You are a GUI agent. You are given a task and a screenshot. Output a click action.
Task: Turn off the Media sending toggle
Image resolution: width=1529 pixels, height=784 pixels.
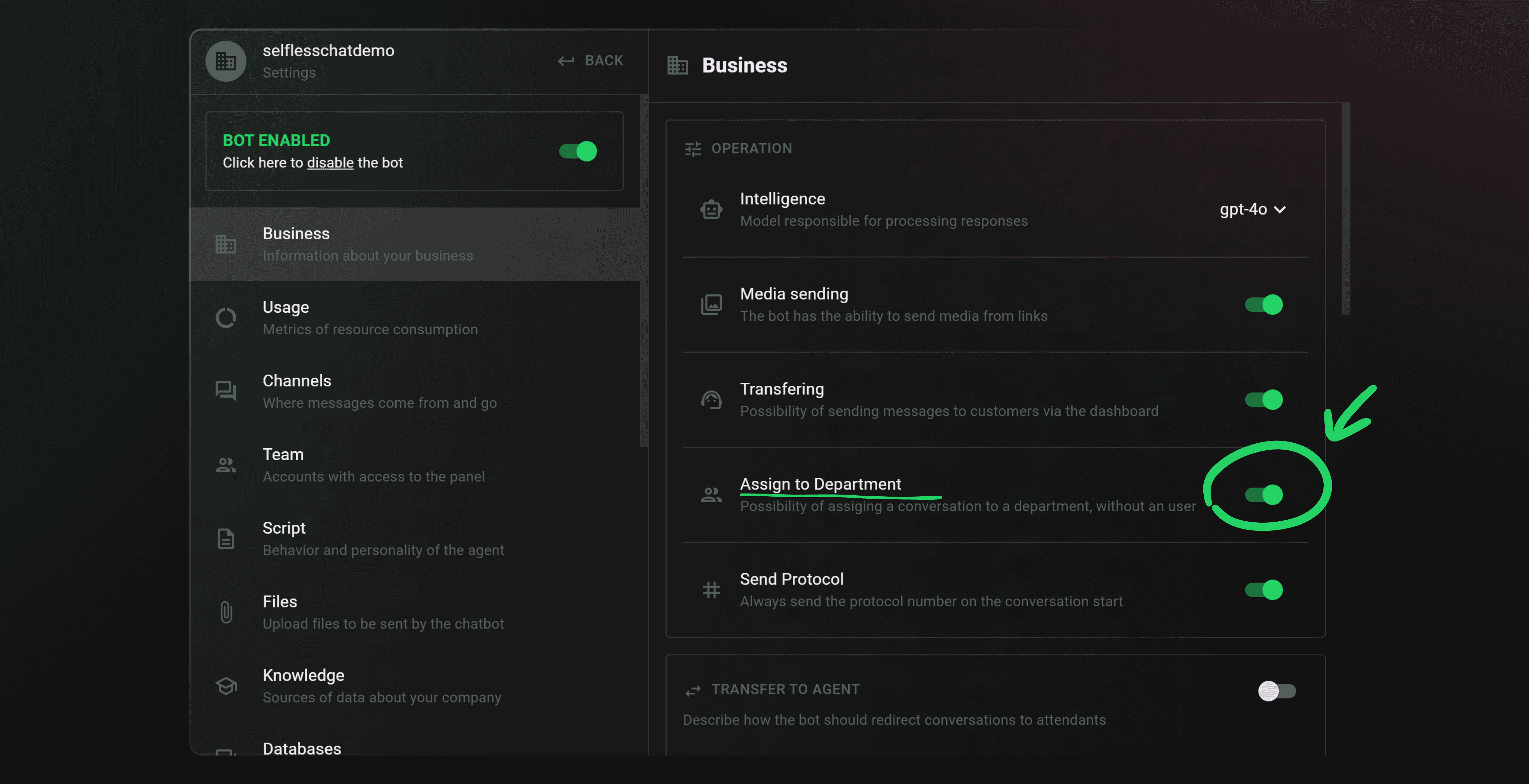pos(1264,305)
